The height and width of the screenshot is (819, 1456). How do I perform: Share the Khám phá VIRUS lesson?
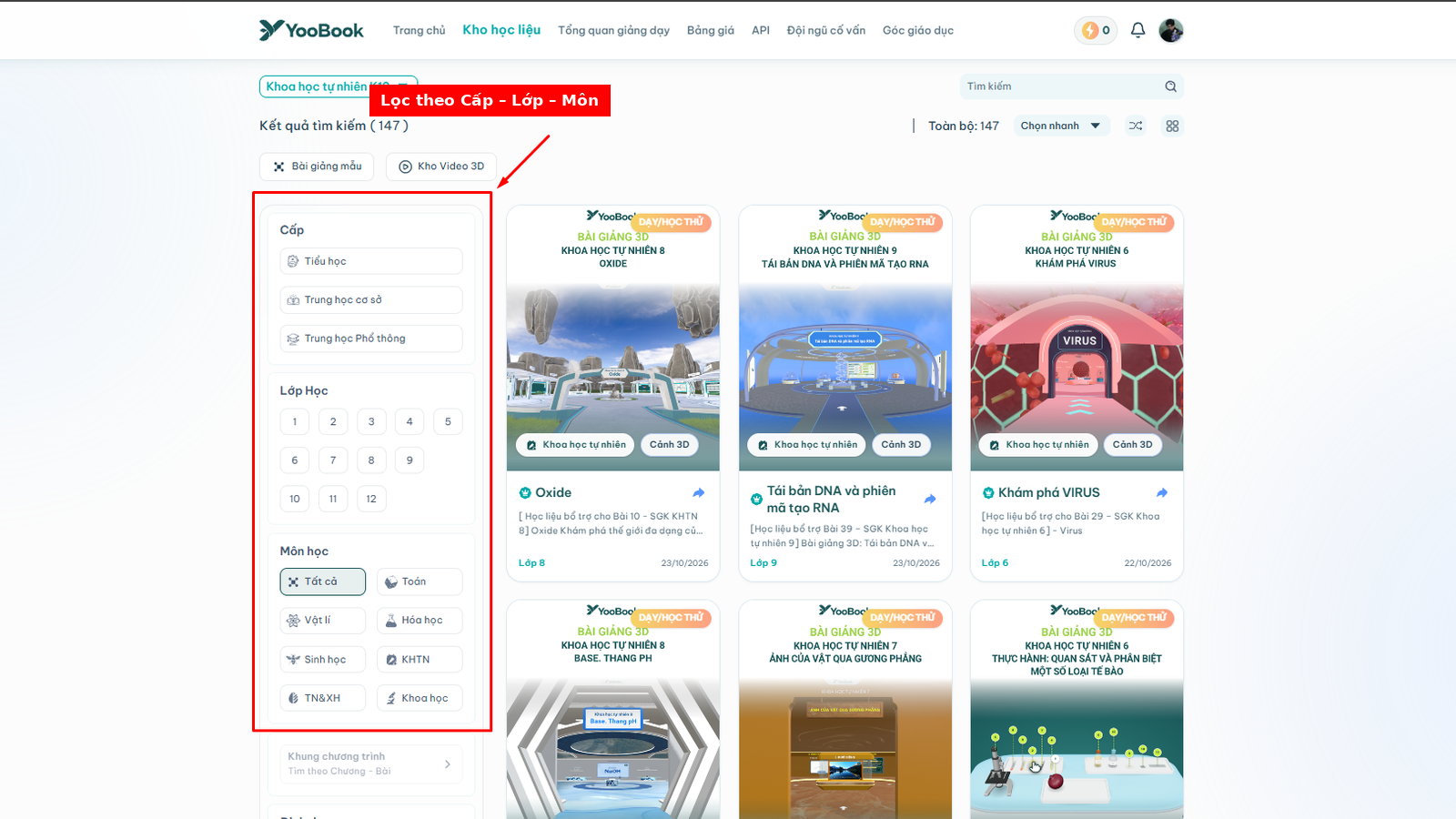[1162, 492]
